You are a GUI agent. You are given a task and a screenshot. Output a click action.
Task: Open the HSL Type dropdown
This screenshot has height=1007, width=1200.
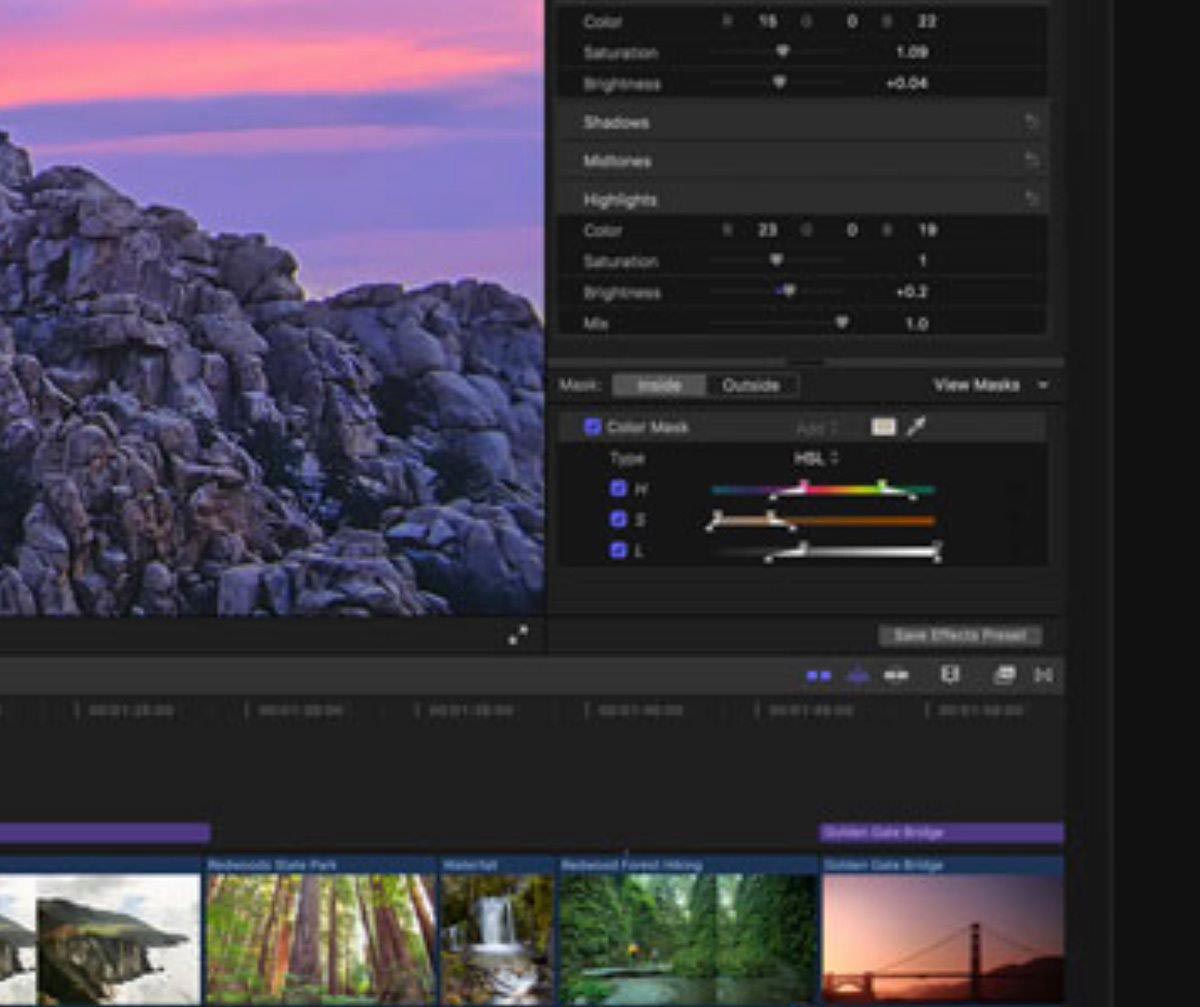[816, 458]
